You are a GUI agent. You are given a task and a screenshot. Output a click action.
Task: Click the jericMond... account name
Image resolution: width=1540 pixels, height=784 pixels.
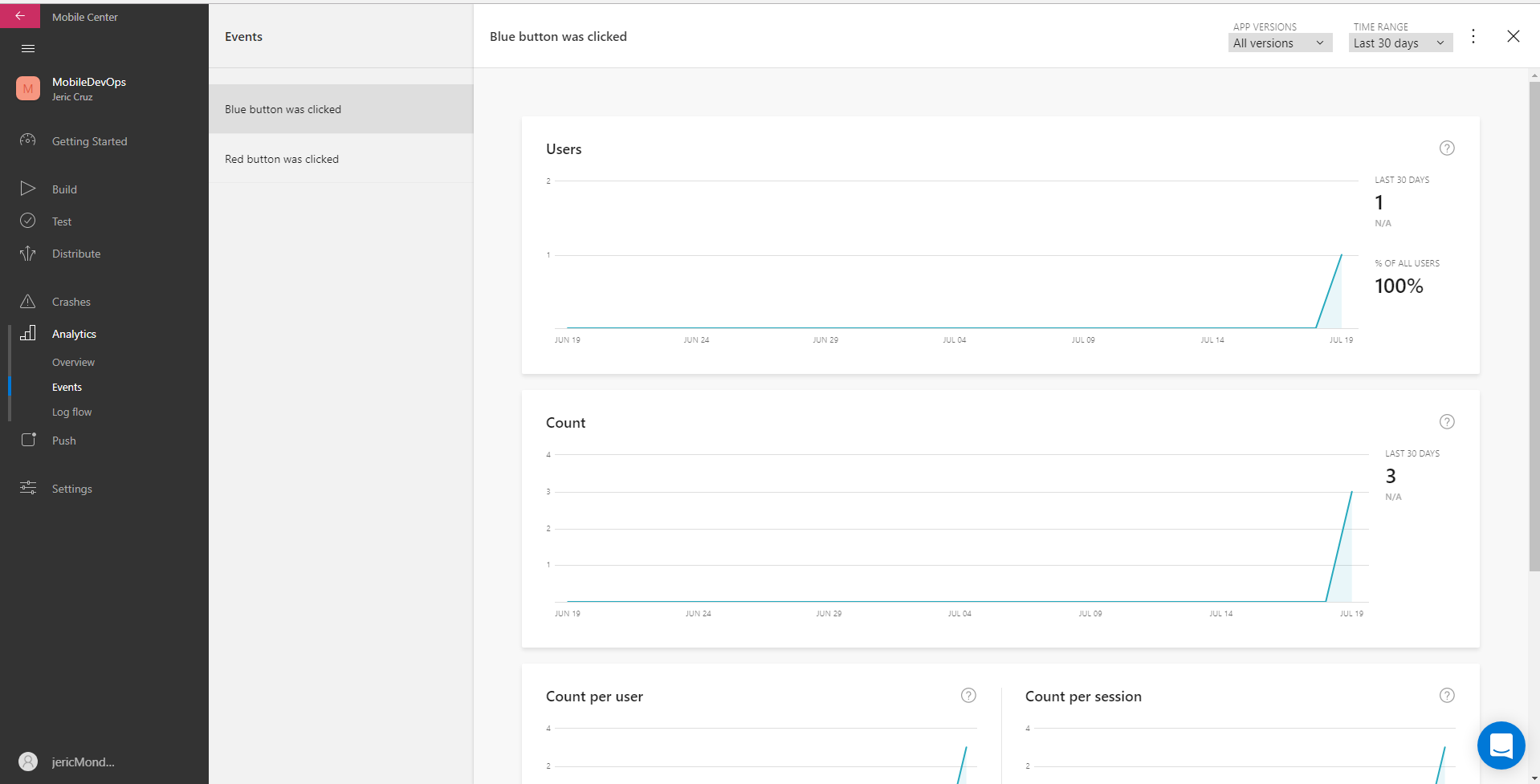83,762
